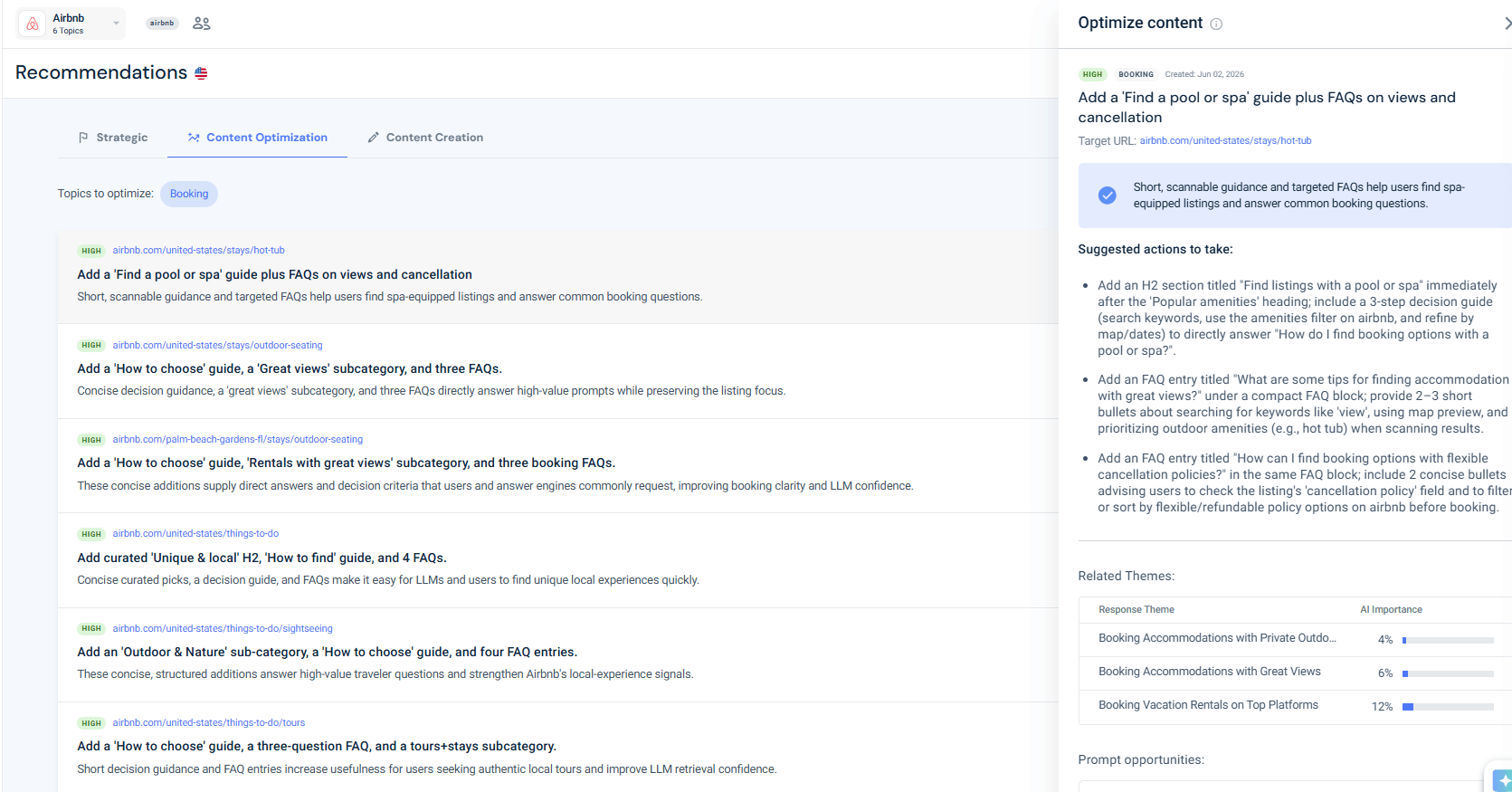
Task: Click the BOOKING tag in Optimize panel
Action: click(1136, 74)
